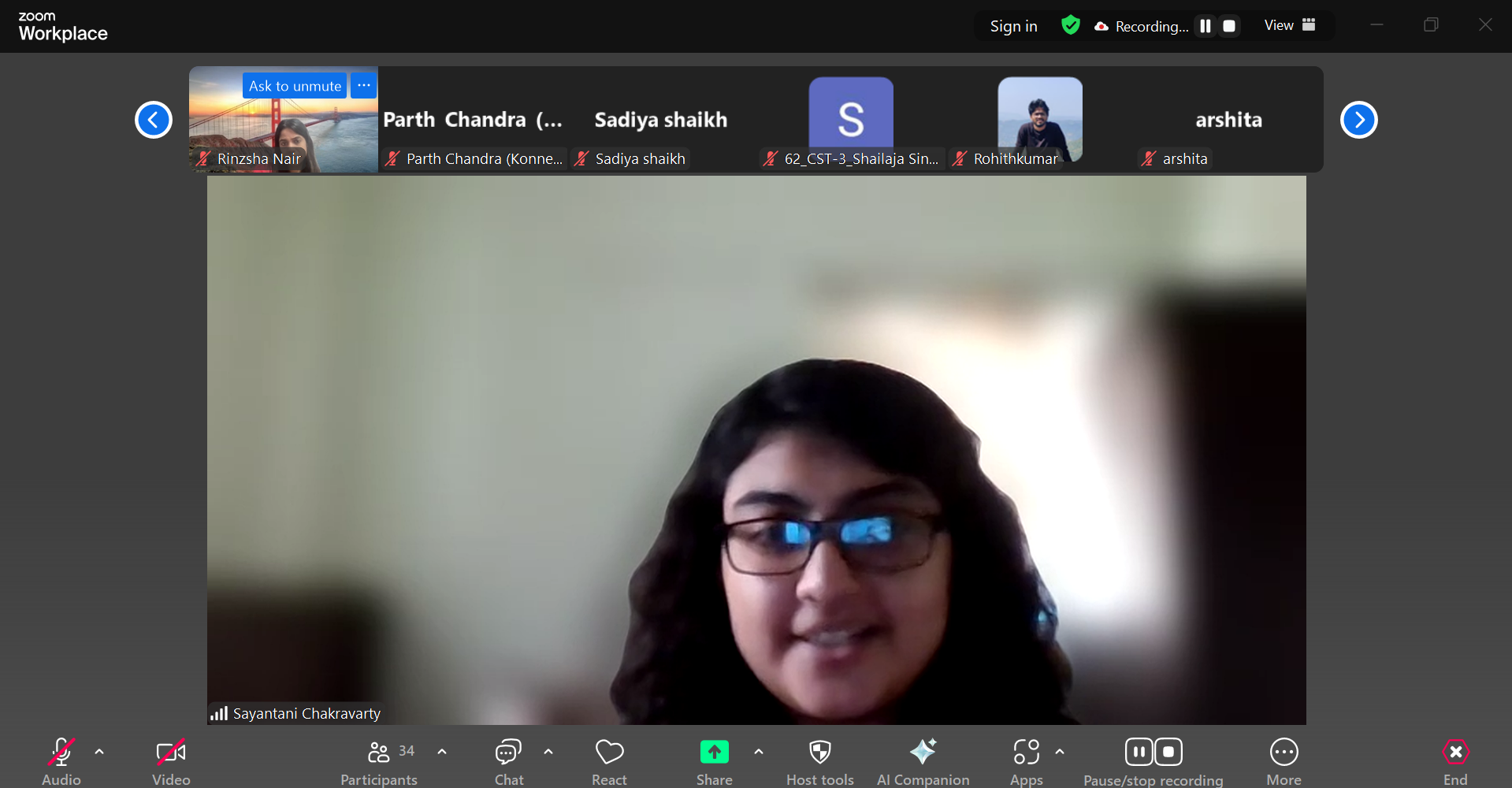
Task: Start camera with Video button
Action: 171,761
